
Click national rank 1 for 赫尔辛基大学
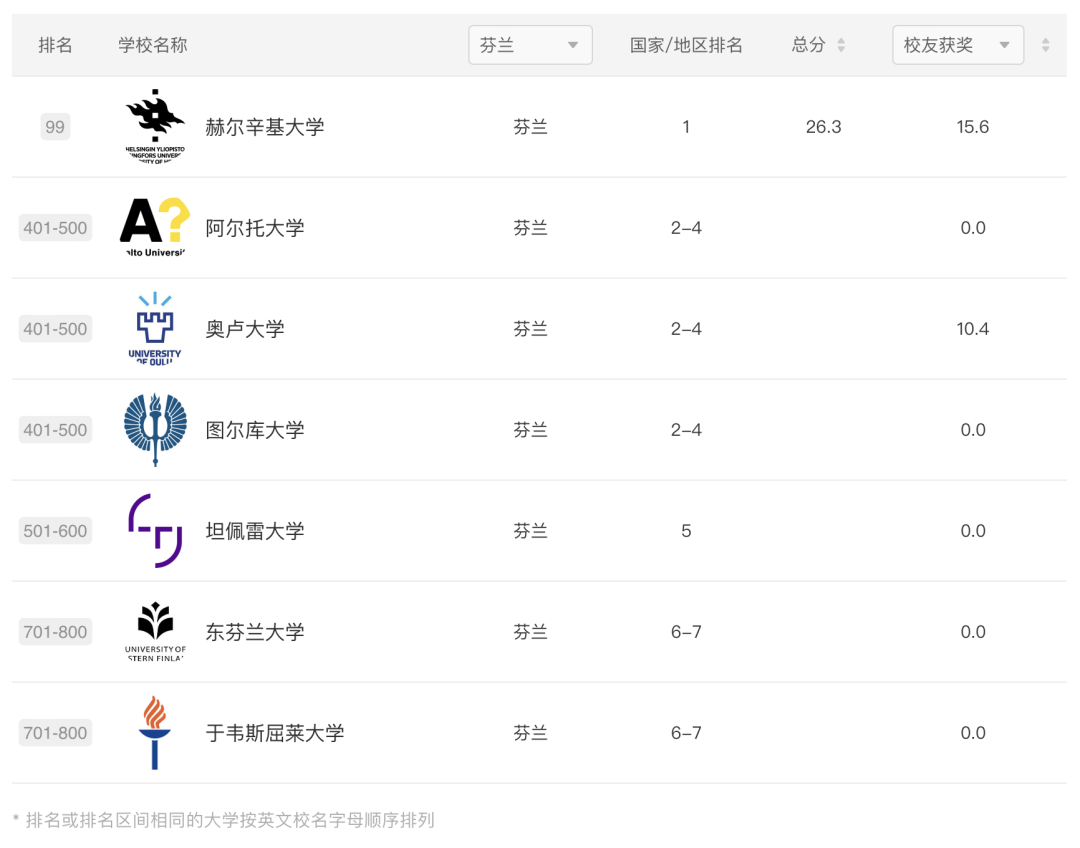coord(686,127)
